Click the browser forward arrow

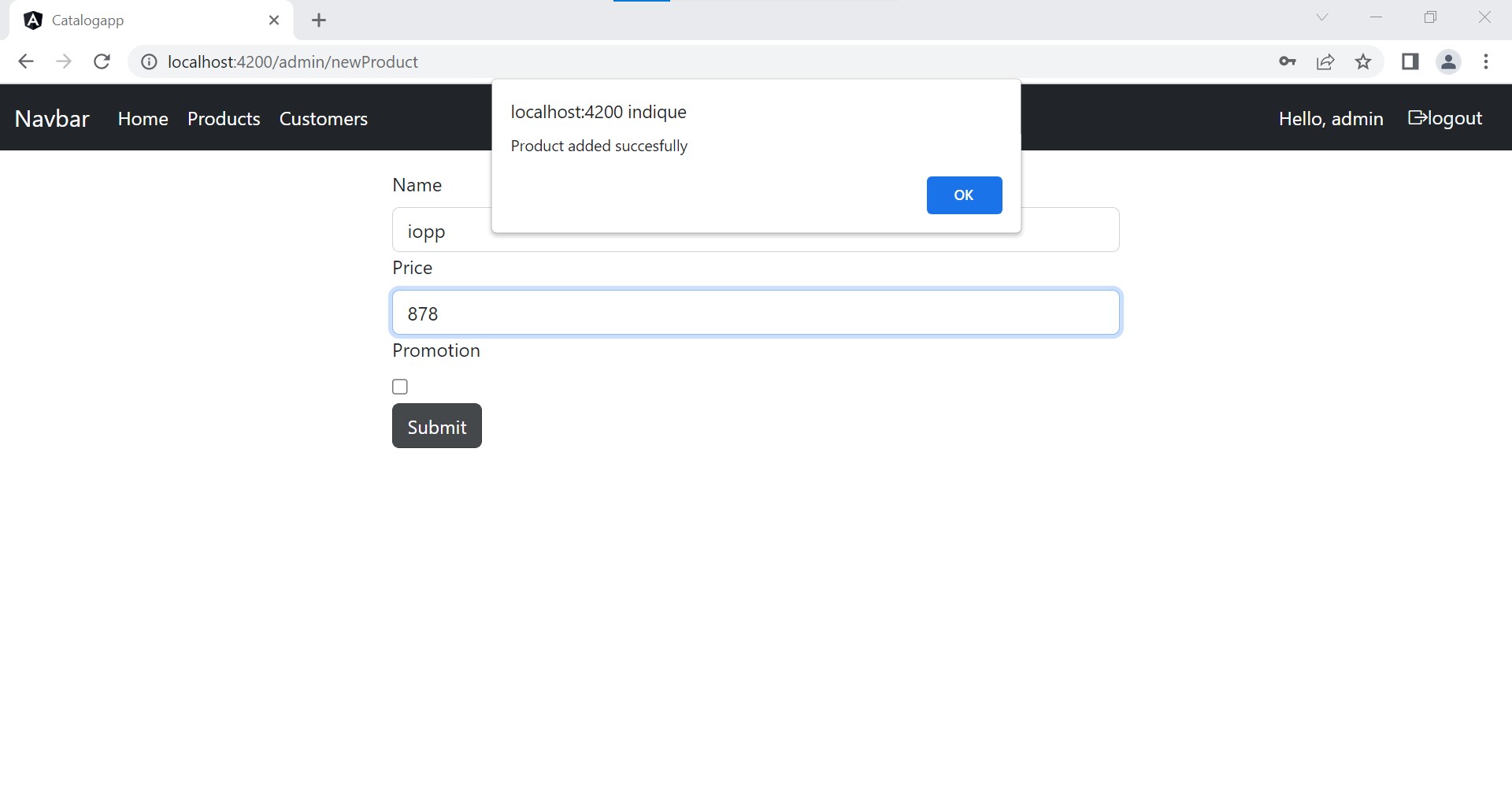pos(64,61)
